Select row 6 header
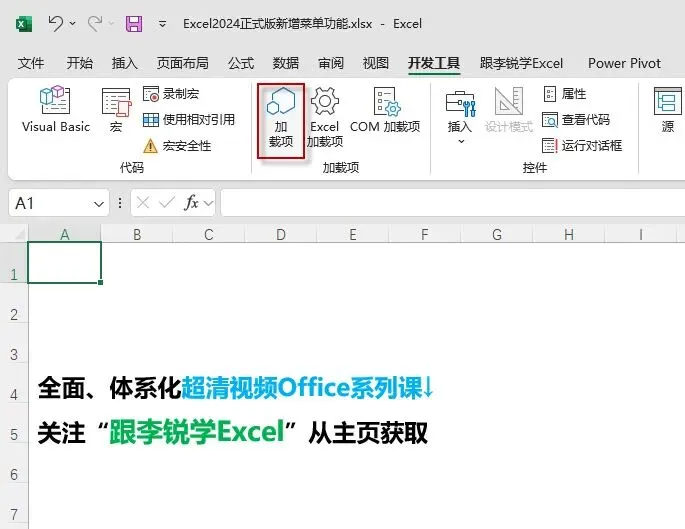Viewport: 685px width, 529px height. click(14, 463)
